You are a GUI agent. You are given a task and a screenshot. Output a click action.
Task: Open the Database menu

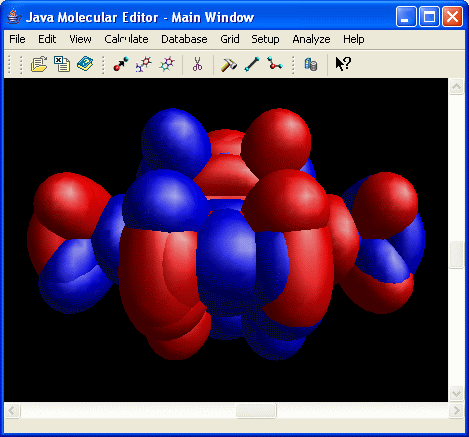(x=184, y=39)
